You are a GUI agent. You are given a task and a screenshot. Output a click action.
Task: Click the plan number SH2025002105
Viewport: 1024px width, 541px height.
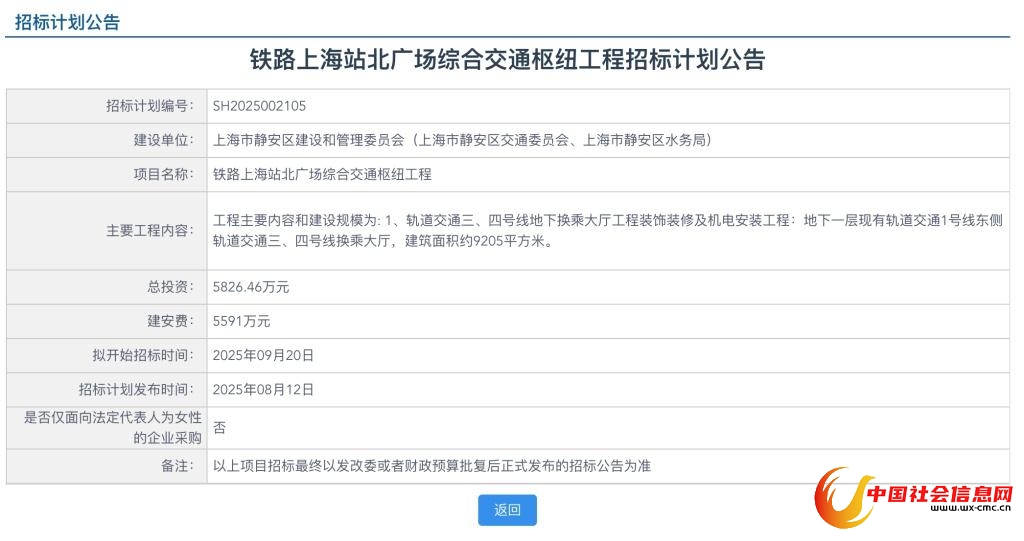(x=260, y=105)
